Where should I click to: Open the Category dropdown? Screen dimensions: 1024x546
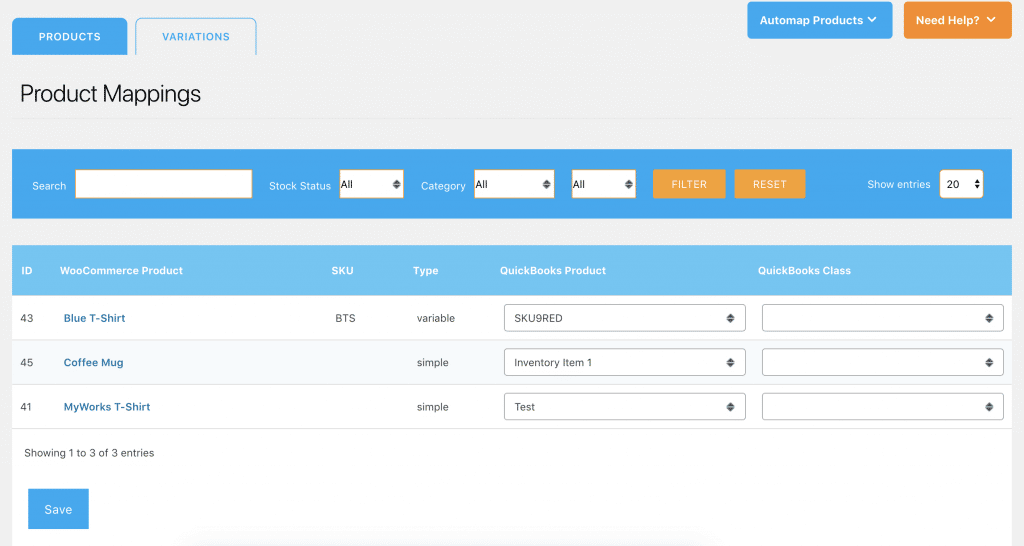(514, 184)
